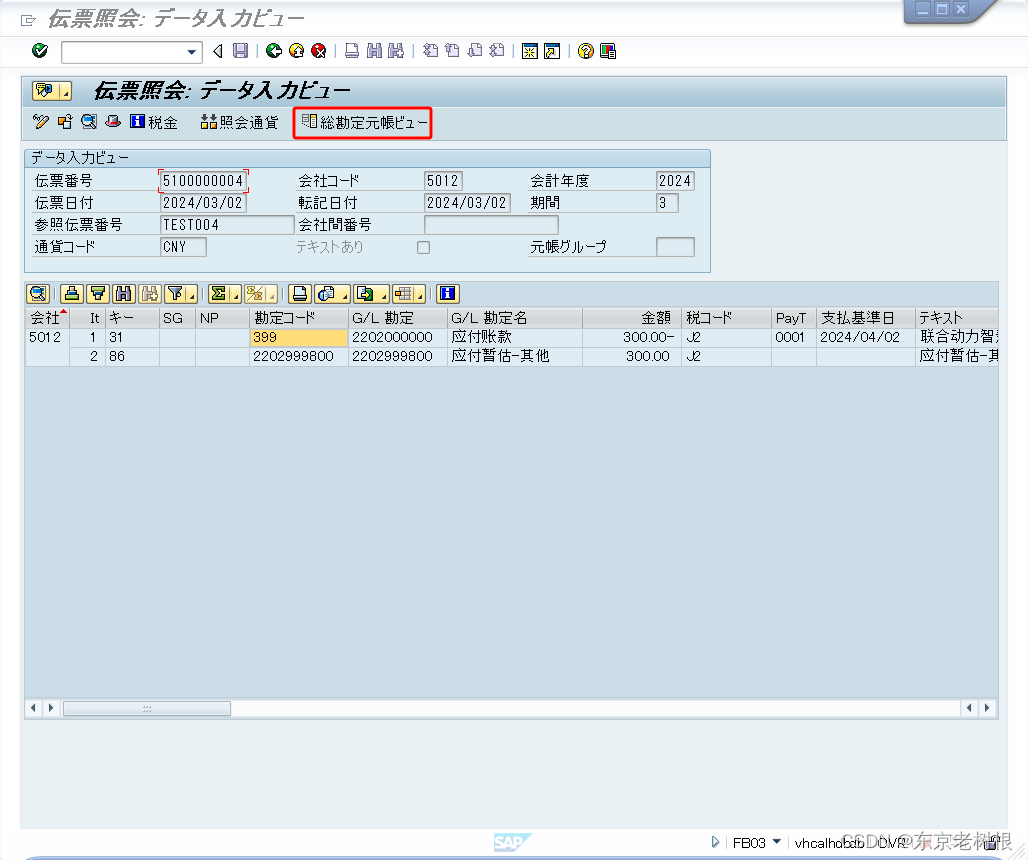Image resolution: width=1028 pixels, height=860 pixels.
Task: Click the Save icon in standard toolbar
Action: point(239,50)
